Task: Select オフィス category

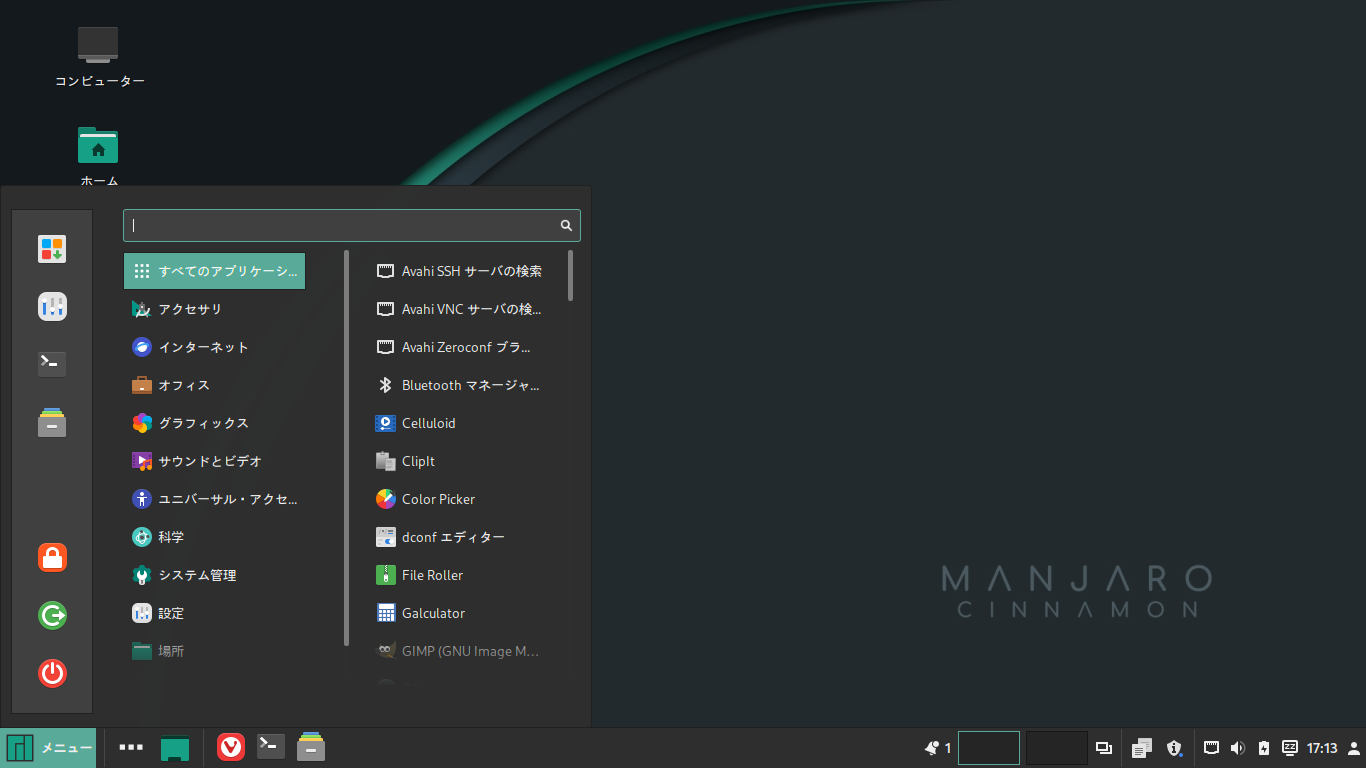Action: (x=214, y=385)
